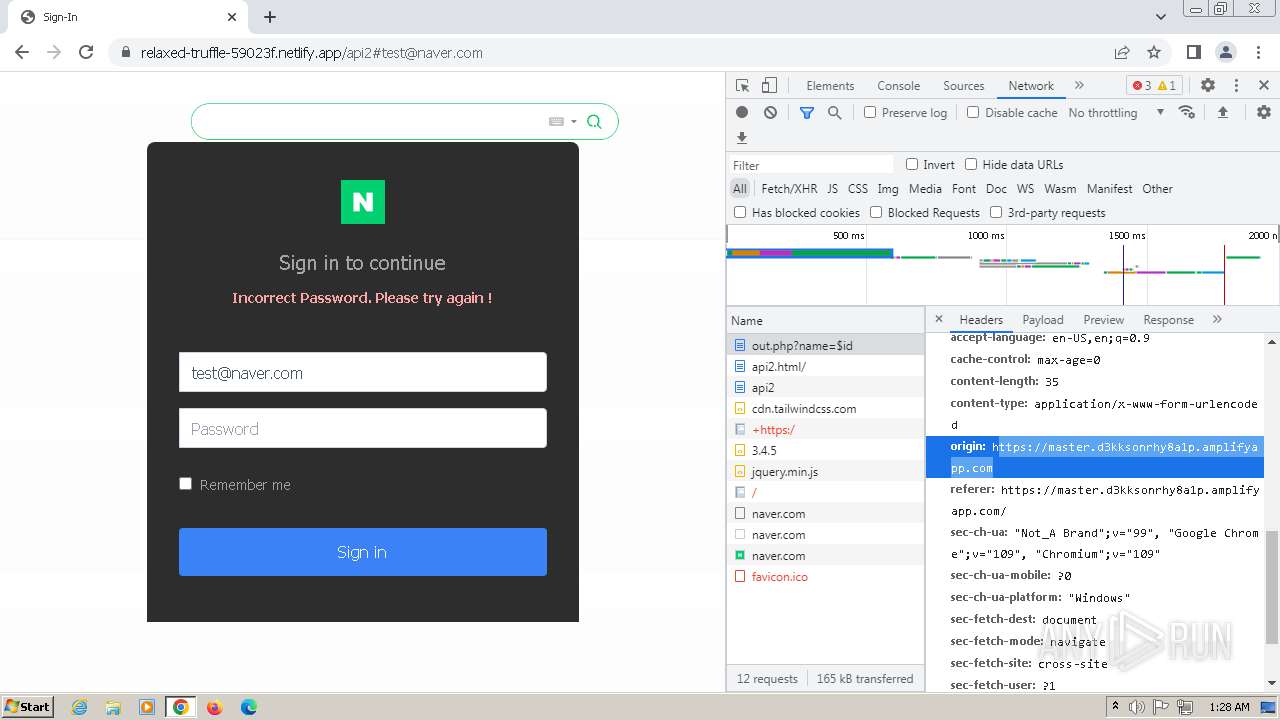The height and width of the screenshot is (720, 1280).
Task: Toggle the network filter funnel
Action: 807,113
